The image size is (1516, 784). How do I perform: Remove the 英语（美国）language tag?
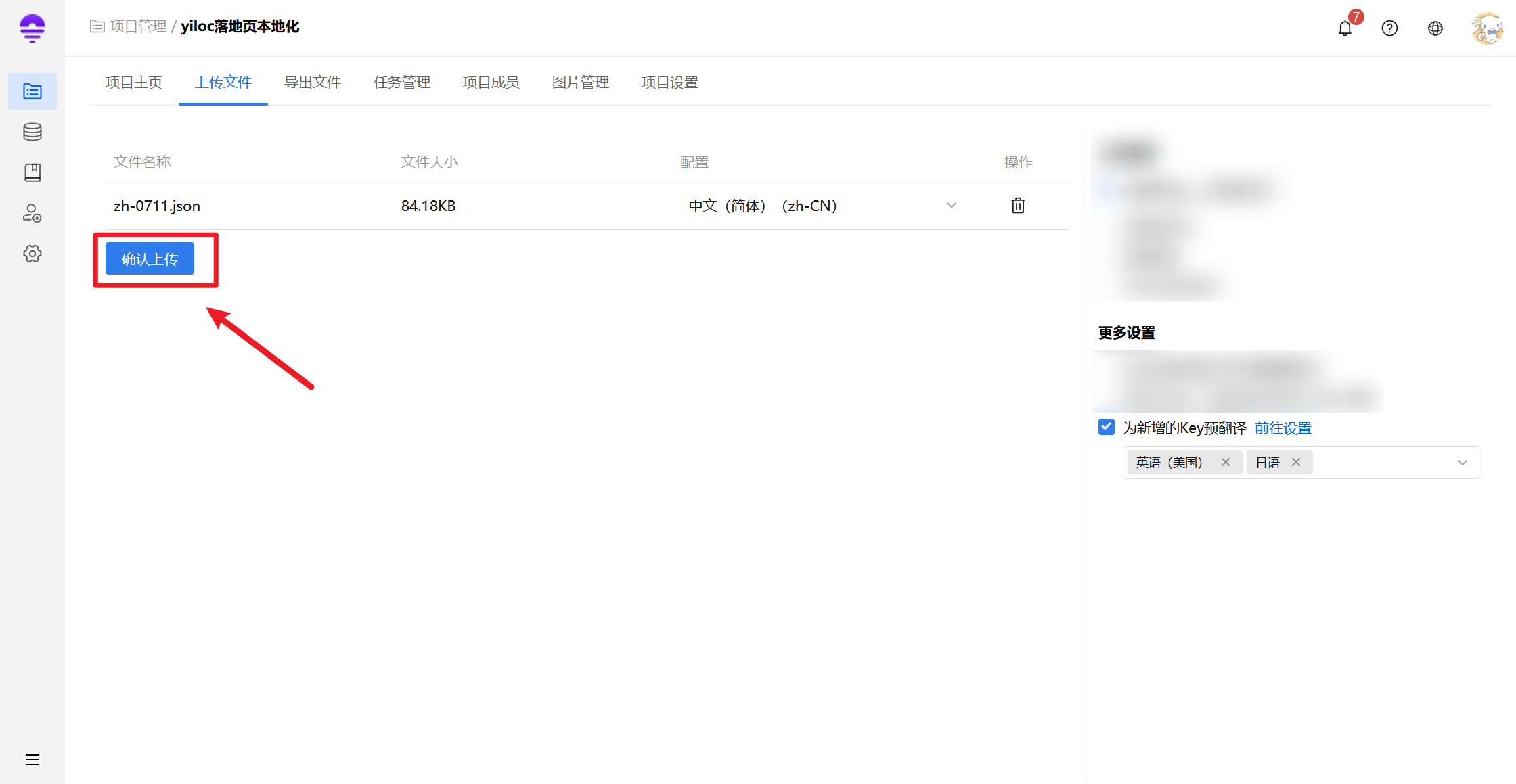click(1225, 462)
